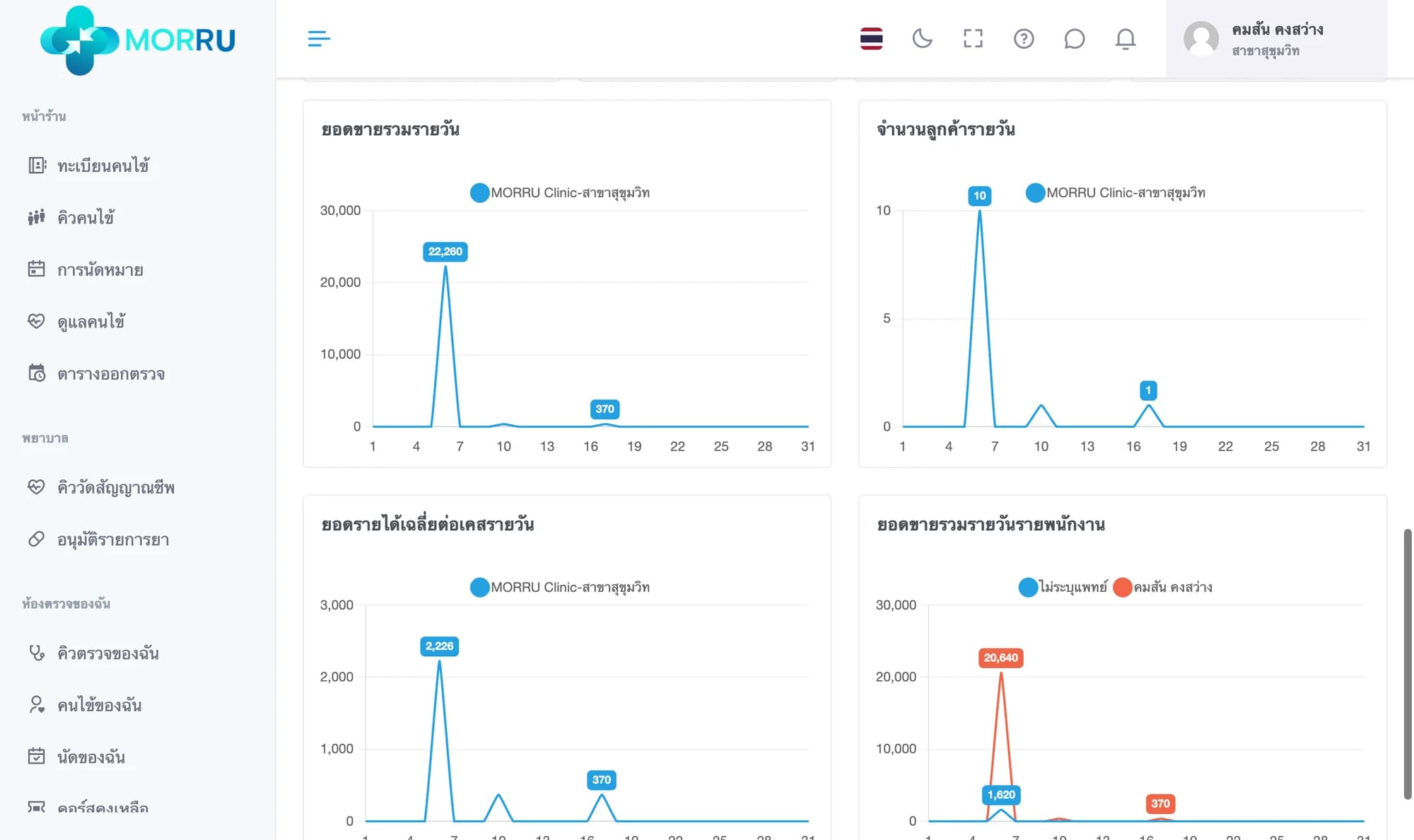The width and height of the screenshot is (1414, 840).
Task: Click the ดูแลคนไข้ heart icon
Action: coord(36,322)
